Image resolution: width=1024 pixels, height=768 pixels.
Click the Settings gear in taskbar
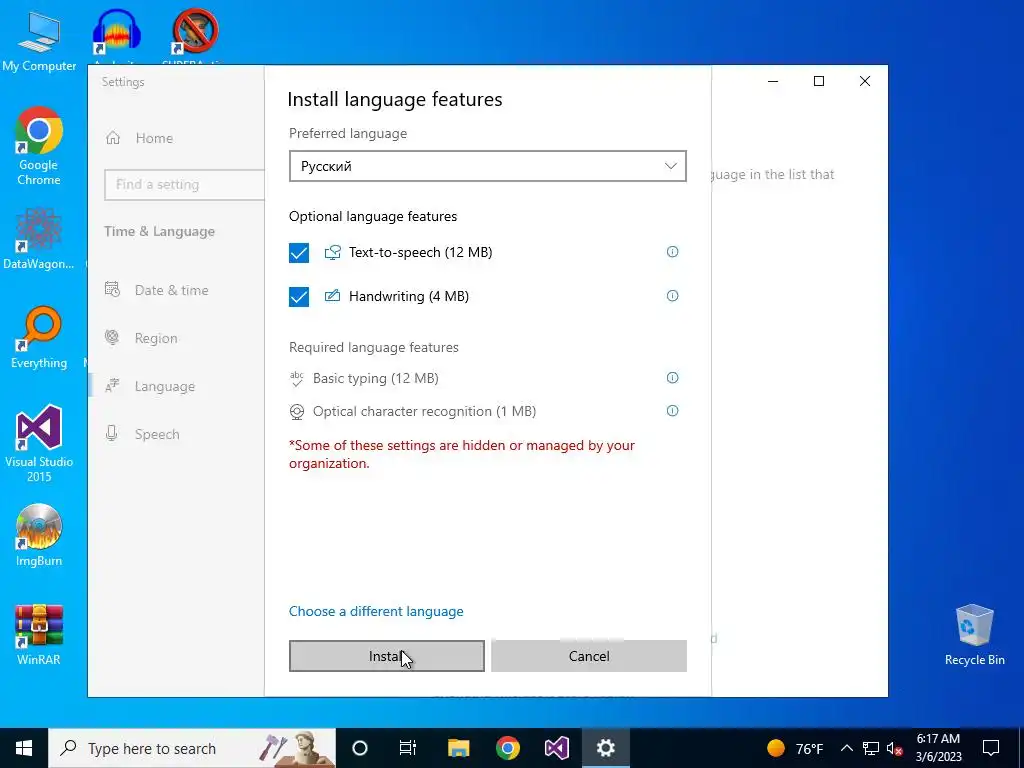(606, 748)
